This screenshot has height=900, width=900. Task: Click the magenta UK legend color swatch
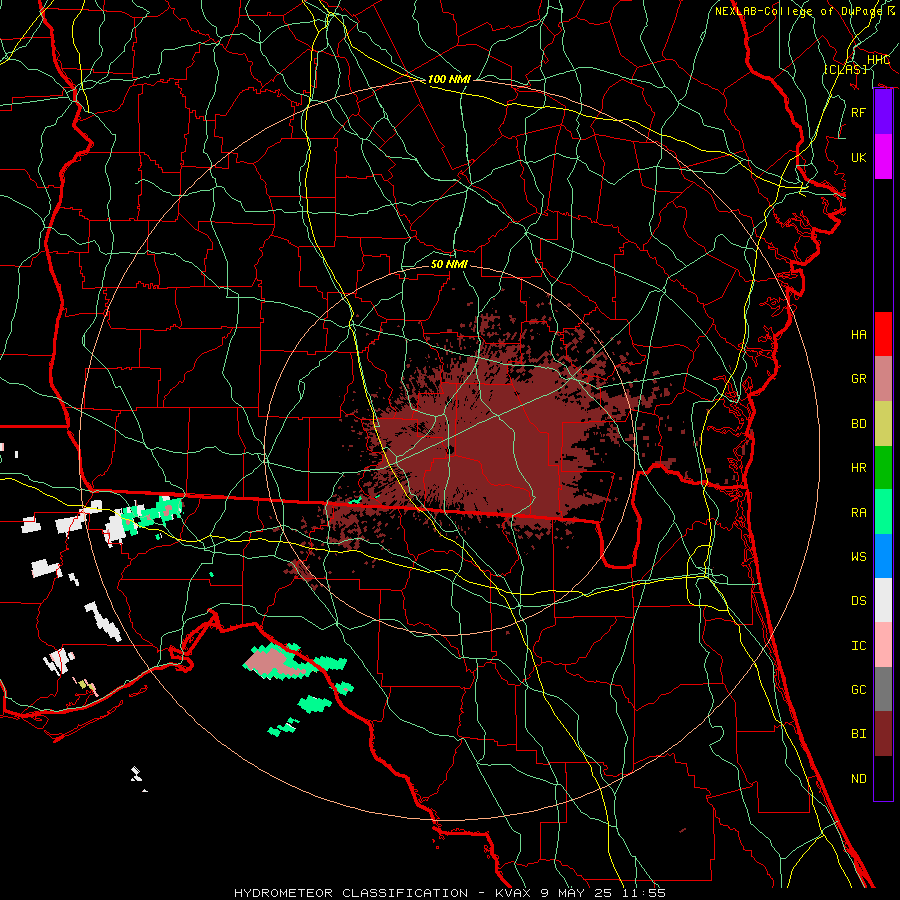(883, 157)
